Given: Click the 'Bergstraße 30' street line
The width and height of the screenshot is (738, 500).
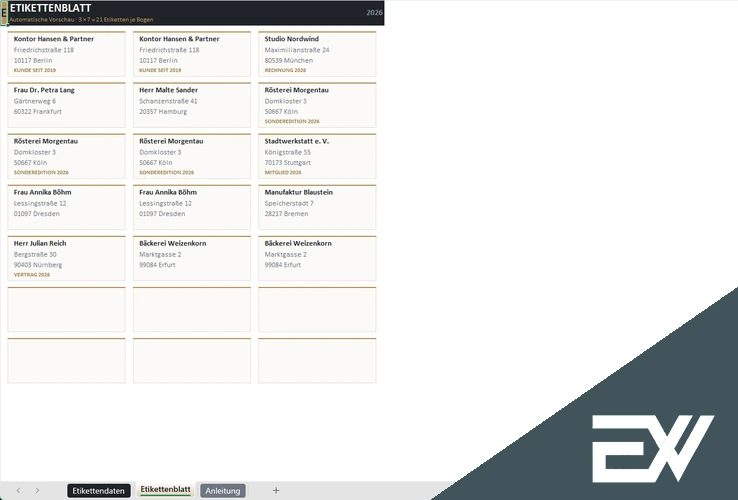Looking at the screenshot, I should coord(35,255).
